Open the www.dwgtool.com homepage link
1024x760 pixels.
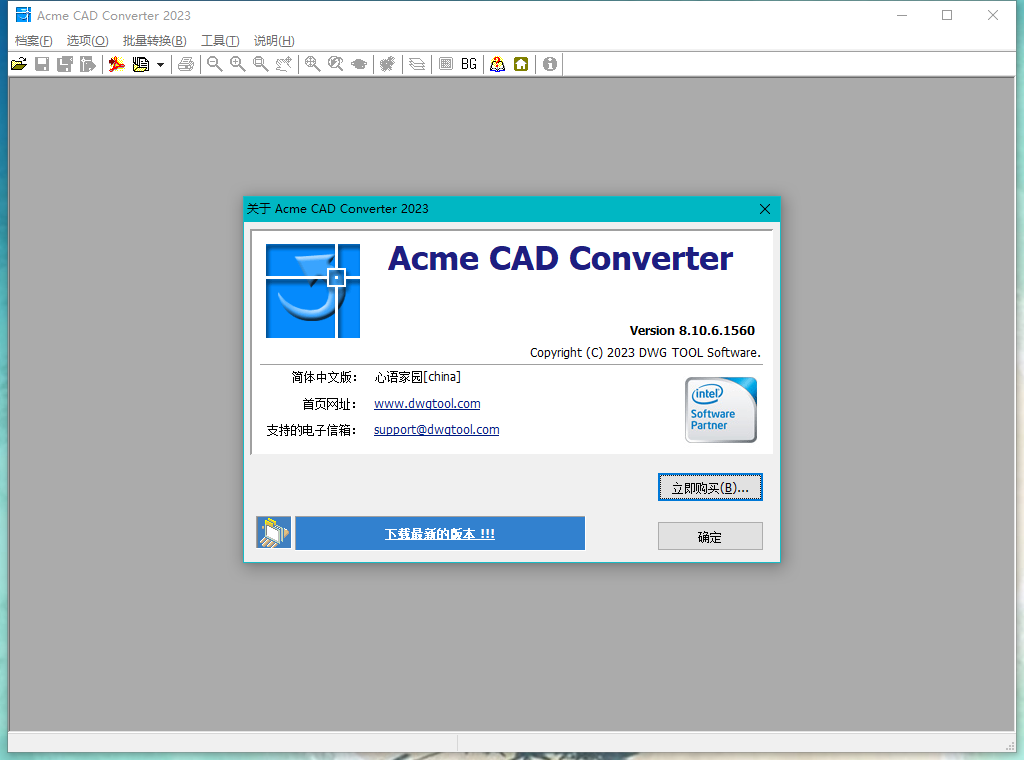(x=427, y=404)
